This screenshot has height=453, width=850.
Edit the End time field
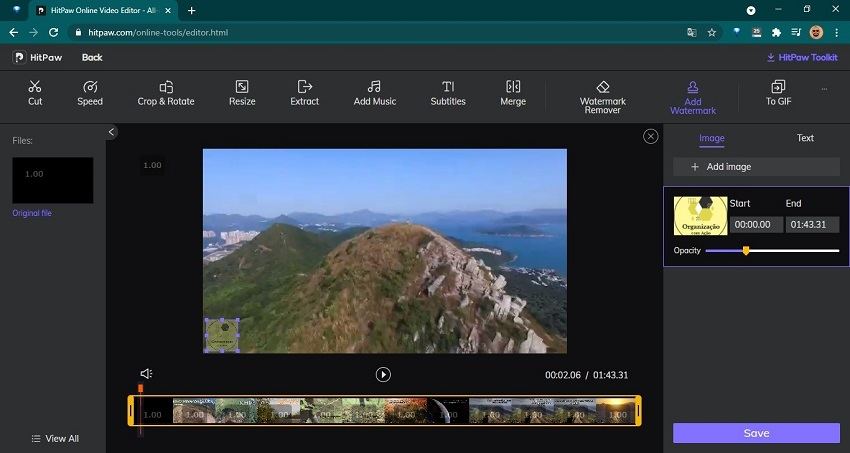[812, 224]
